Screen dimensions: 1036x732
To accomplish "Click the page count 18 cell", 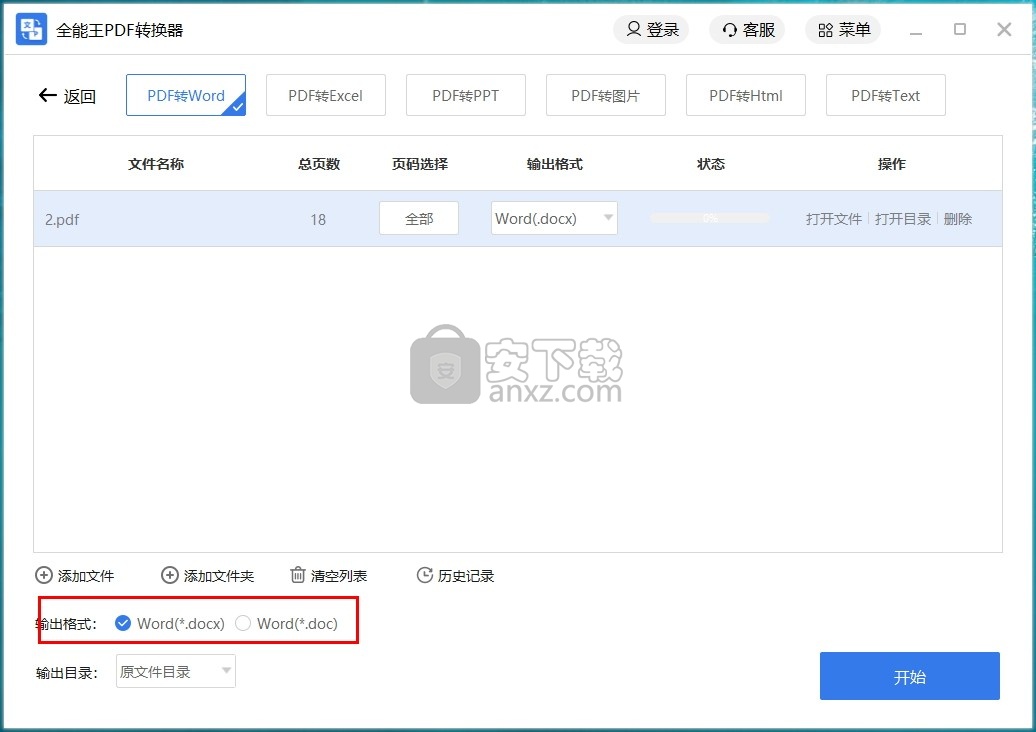I will (318, 219).
